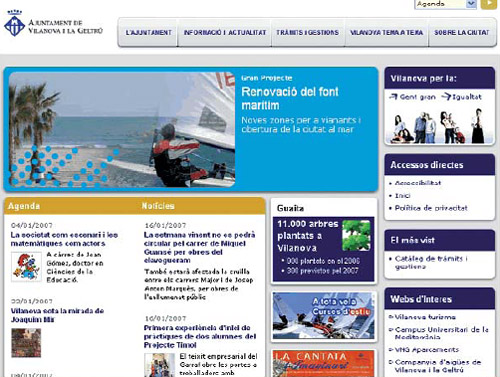The width and height of the screenshot is (500, 377).
Task: Open Campus Universitari de la Mediterrània link
Action: tap(442, 333)
